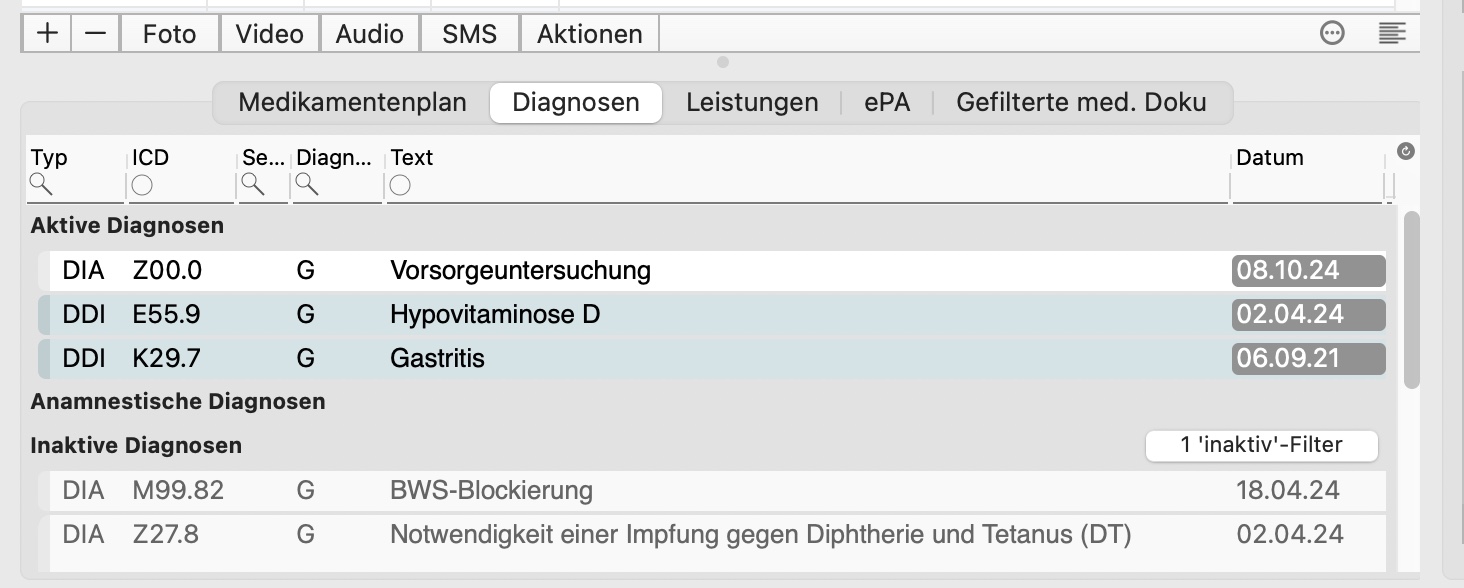The height and width of the screenshot is (588, 1464).
Task: Click the text alignment lines icon
Action: pos(1391,33)
